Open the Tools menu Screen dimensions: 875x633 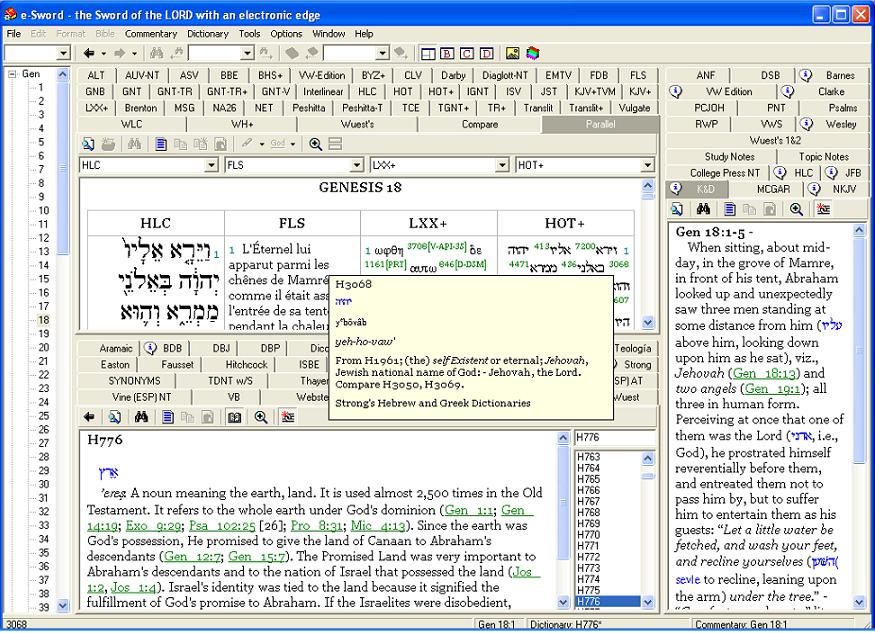click(249, 33)
